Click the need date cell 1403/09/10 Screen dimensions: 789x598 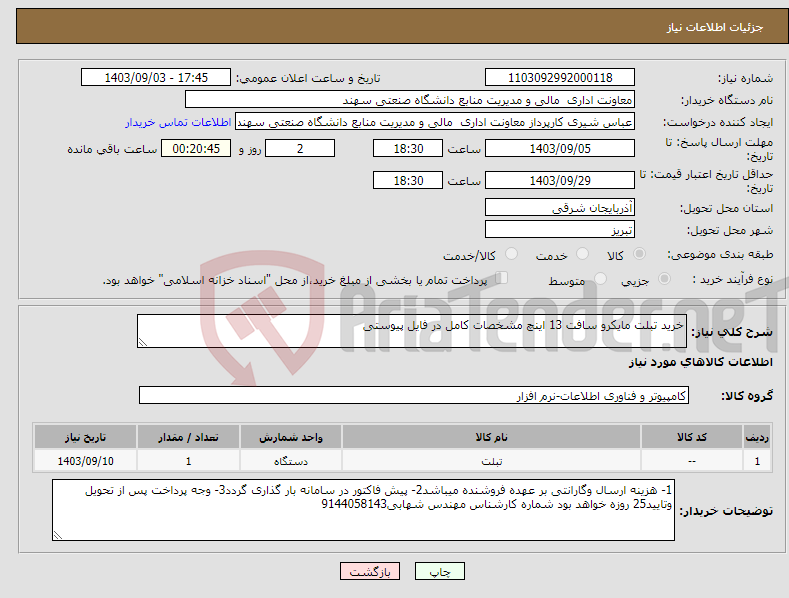(85, 461)
